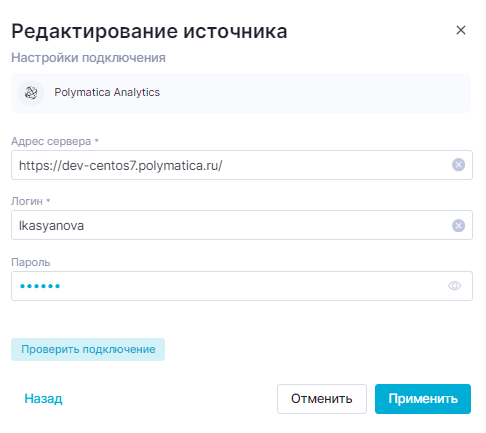Screen dimensions: 486x433
Task: Apply changes with Применить button
Action: click(x=423, y=399)
